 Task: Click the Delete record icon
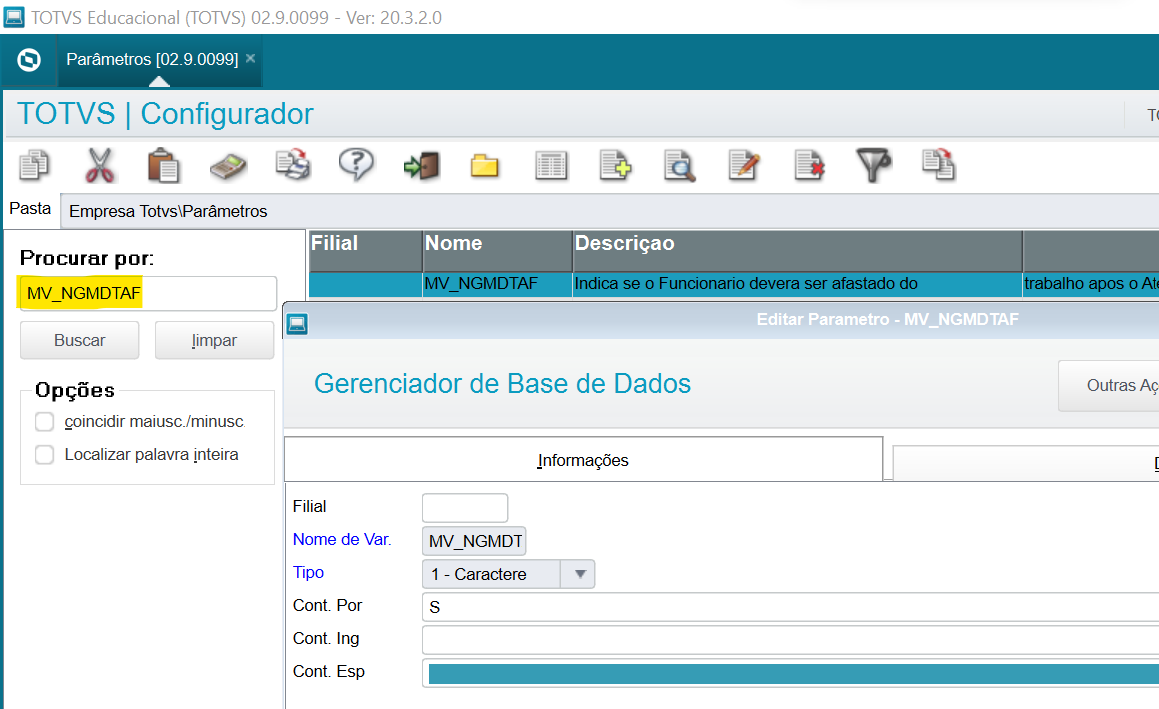[x=809, y=165]
